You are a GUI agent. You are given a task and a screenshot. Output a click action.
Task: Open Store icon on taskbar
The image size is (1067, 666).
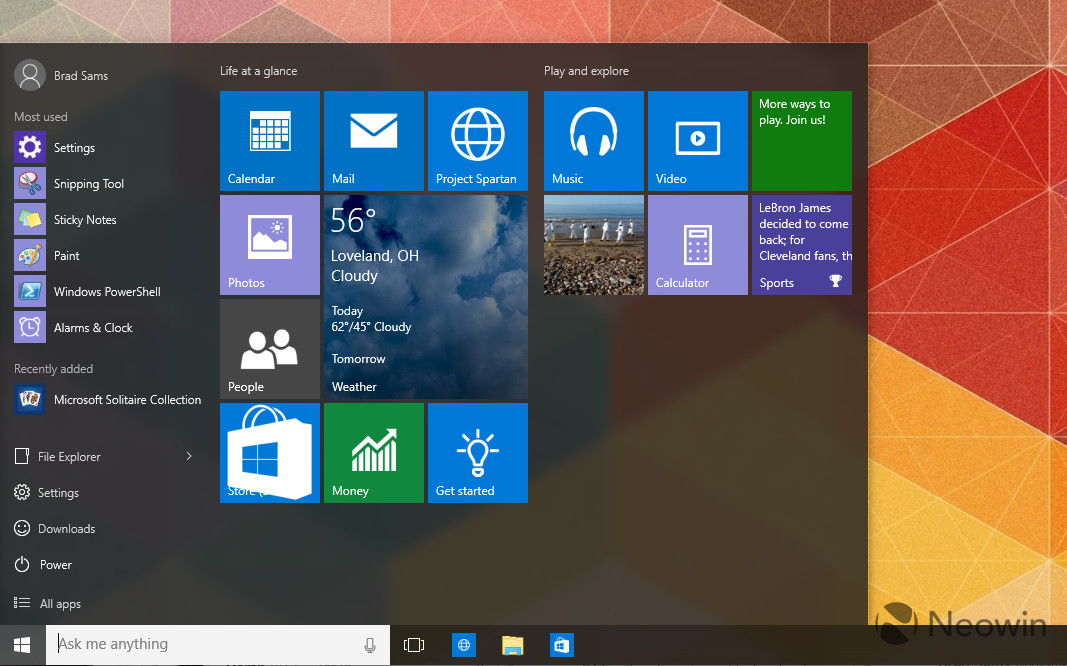[x=561, y=645]
